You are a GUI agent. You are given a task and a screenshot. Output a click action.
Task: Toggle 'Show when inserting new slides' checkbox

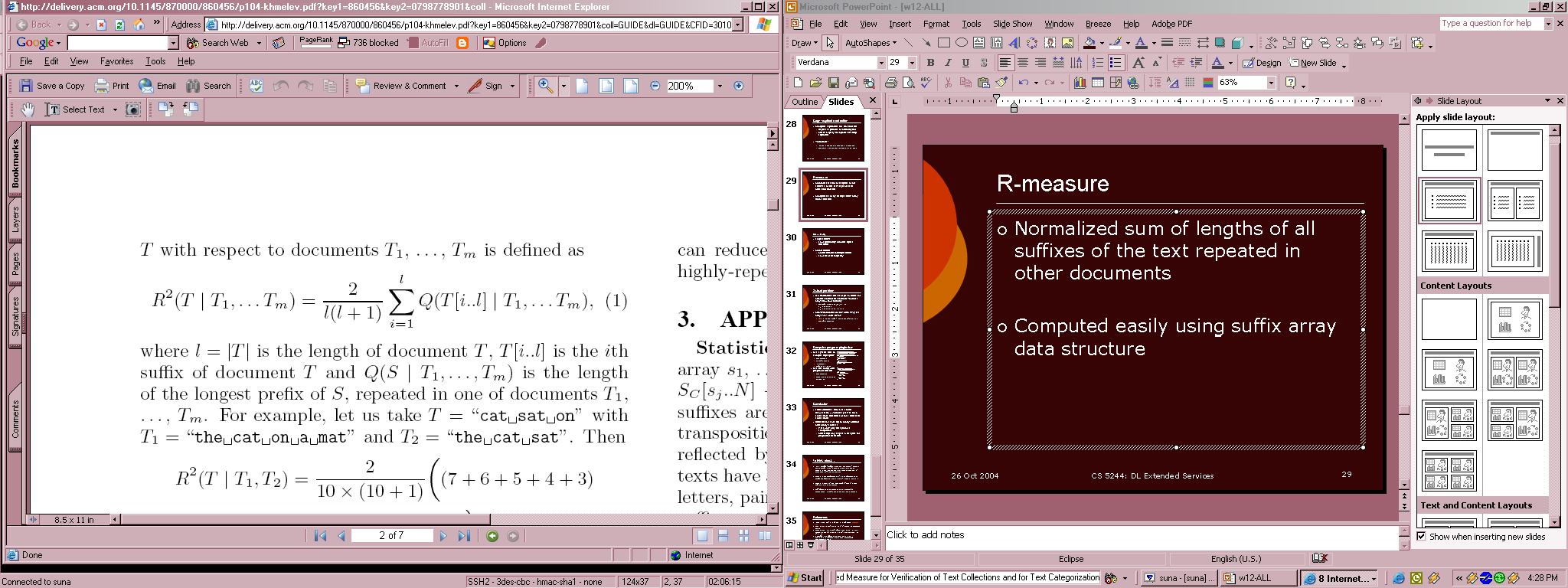(x=1422, y=537)
